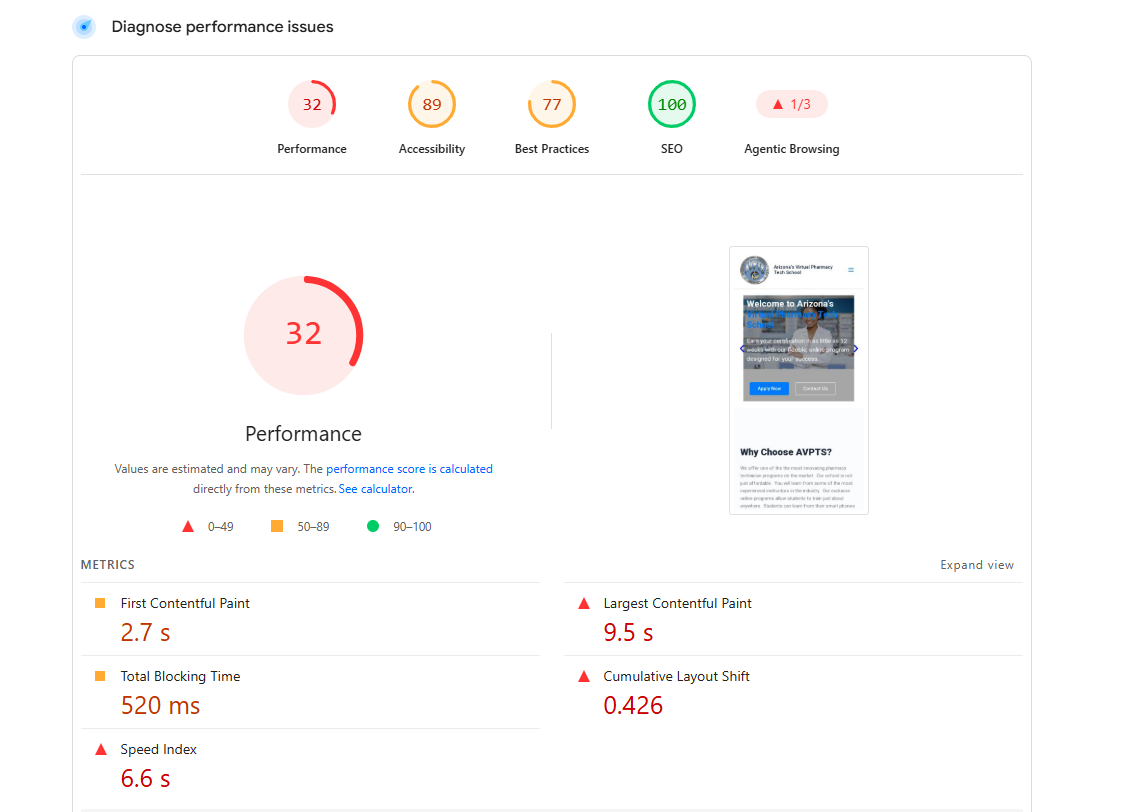Click the orange square beside Total Blocking Time

coord(100,676)
